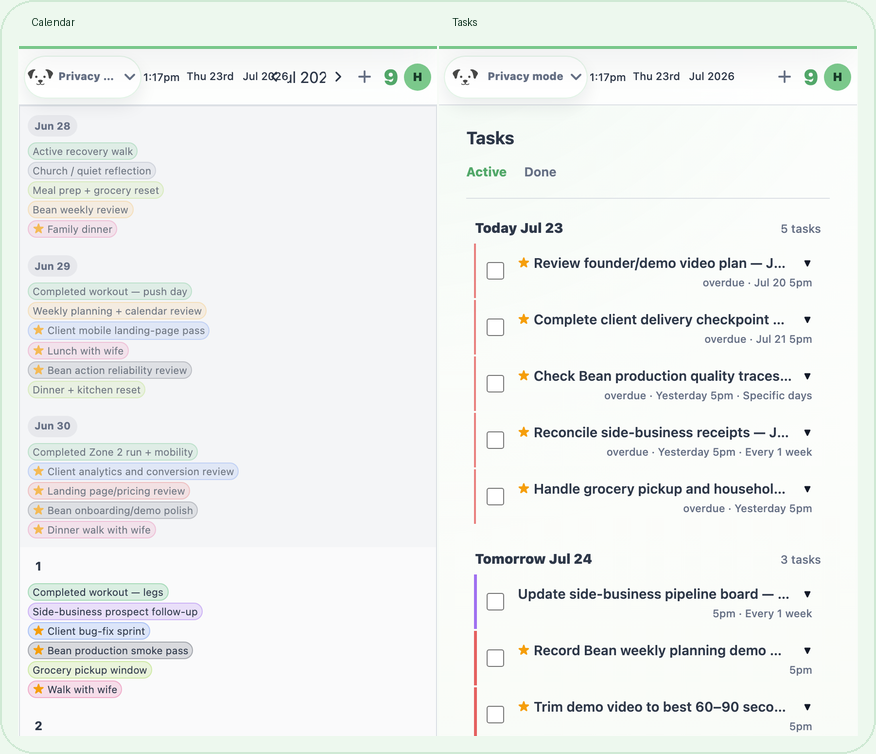Check off Trim demo video task

tap(496, 714)
